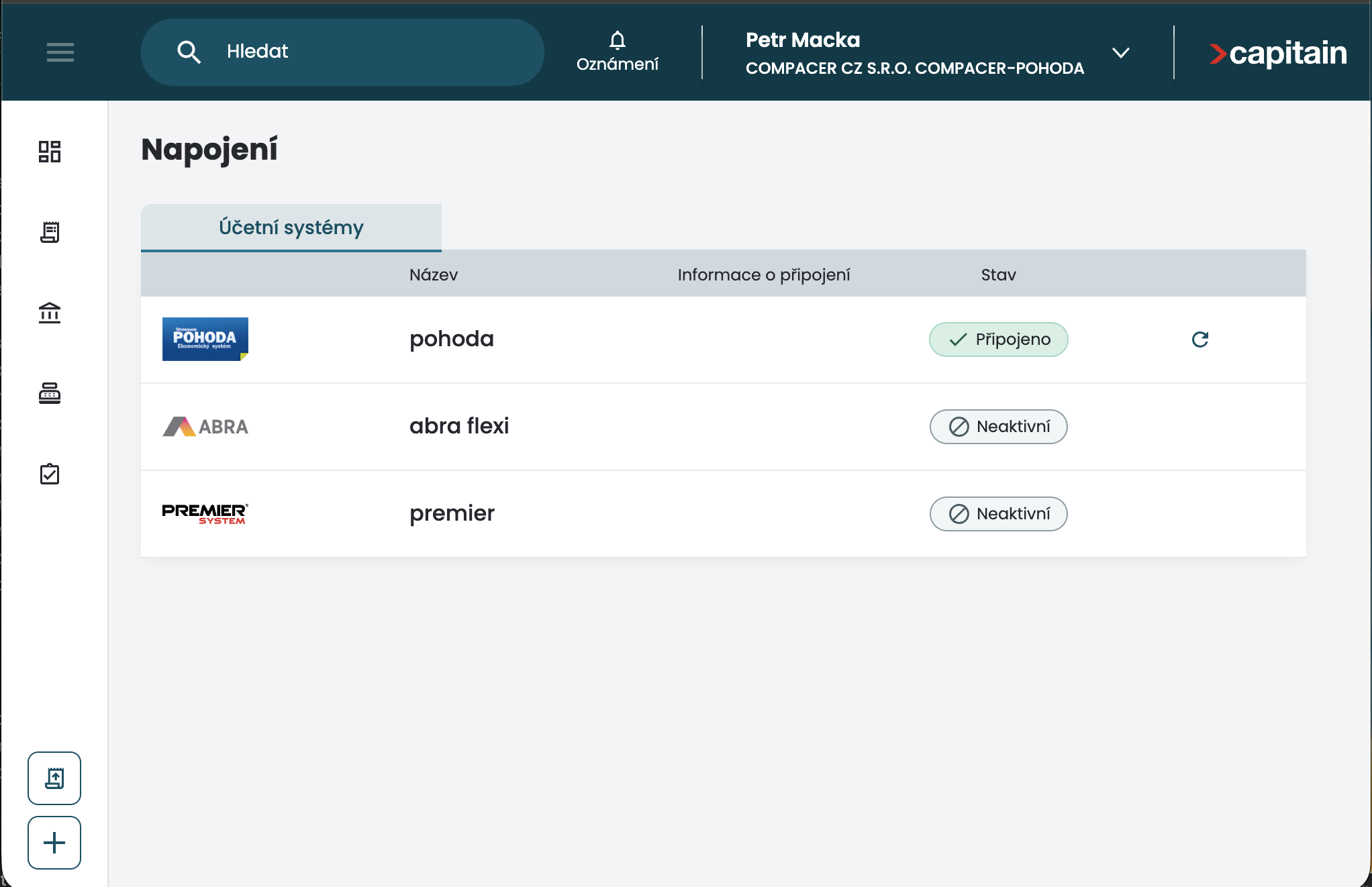Switch to Účetní systémy tab
Image resolution: width=1372 pixels, height=887 pixels.
pos(291,227)
